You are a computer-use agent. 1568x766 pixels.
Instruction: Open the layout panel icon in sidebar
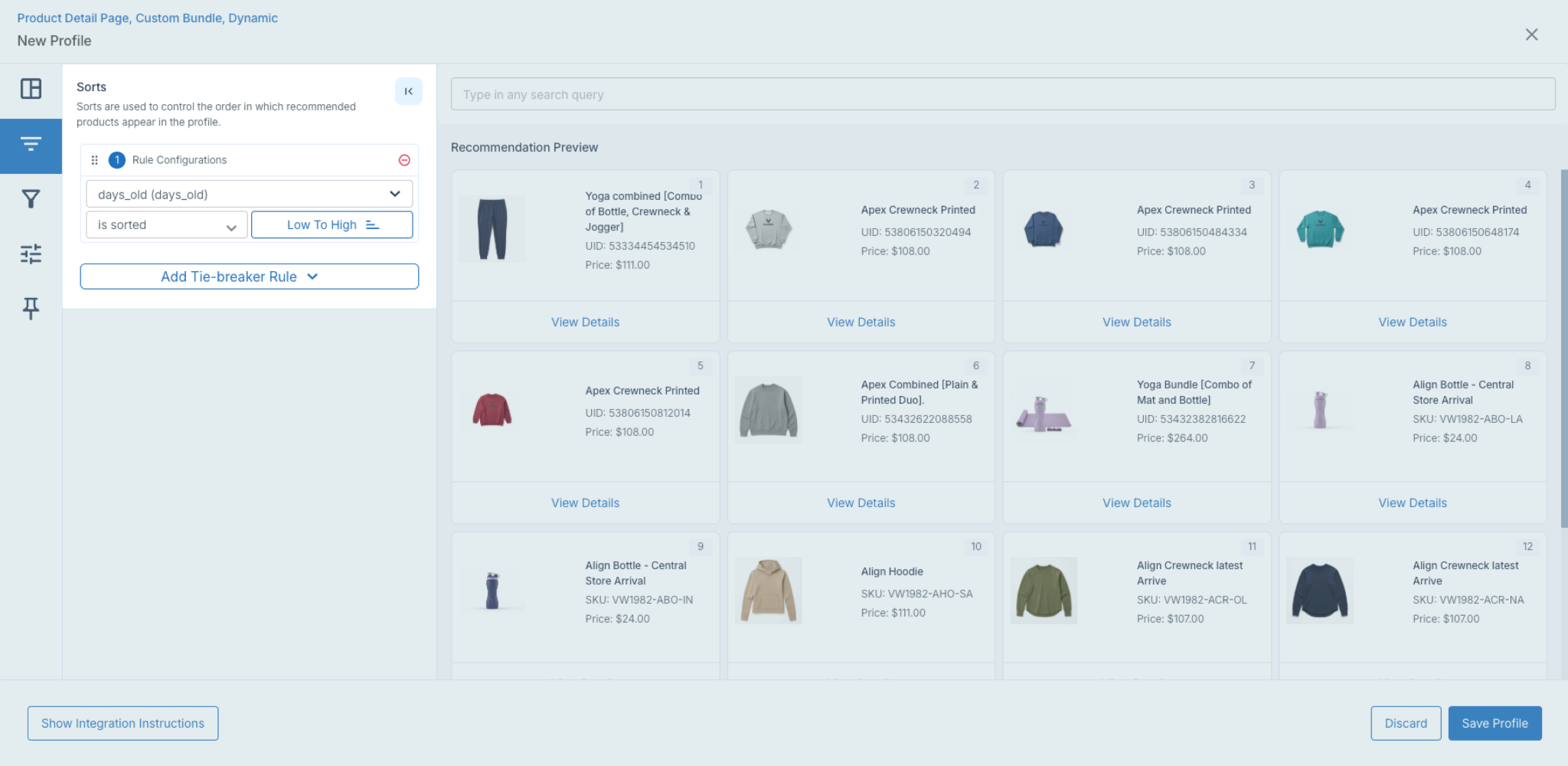pos(31,89)
